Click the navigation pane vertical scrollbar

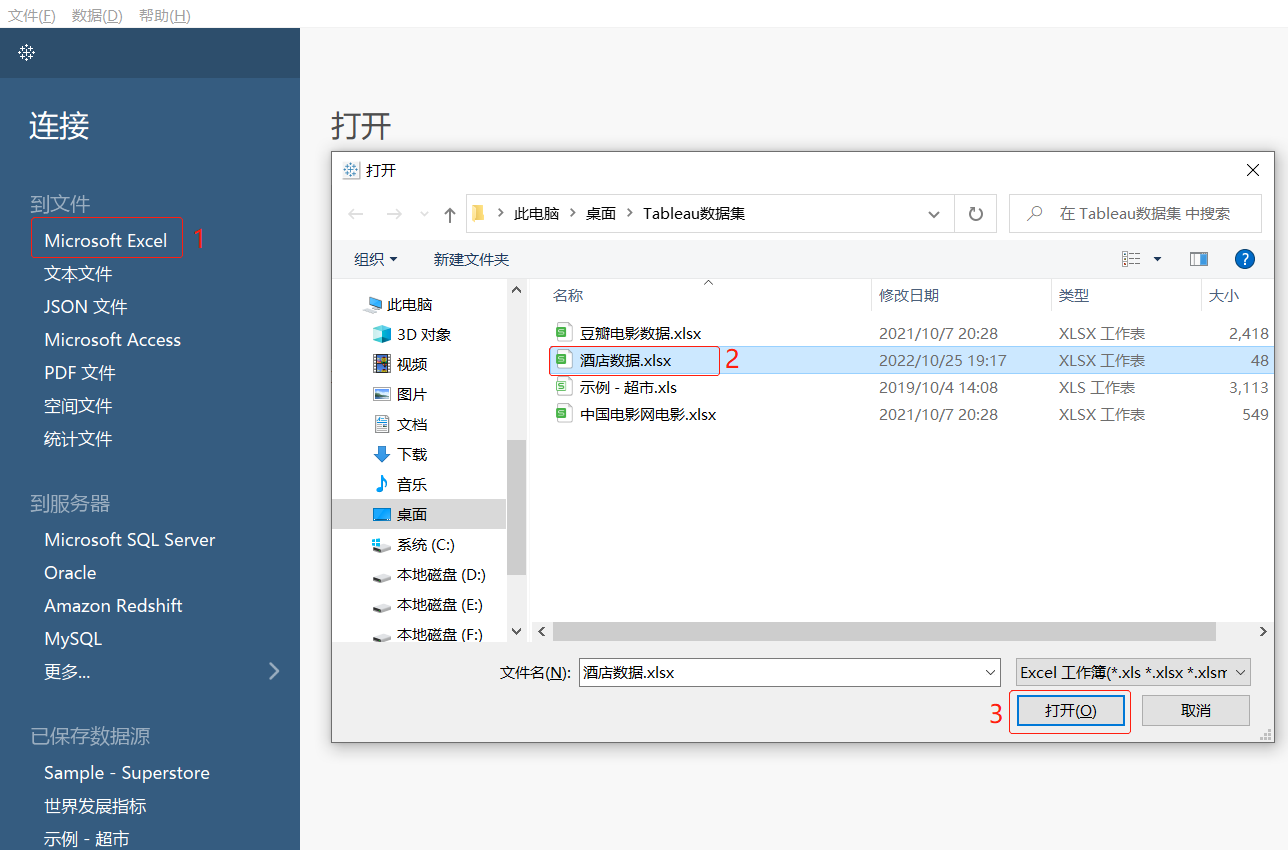point(516,507)
